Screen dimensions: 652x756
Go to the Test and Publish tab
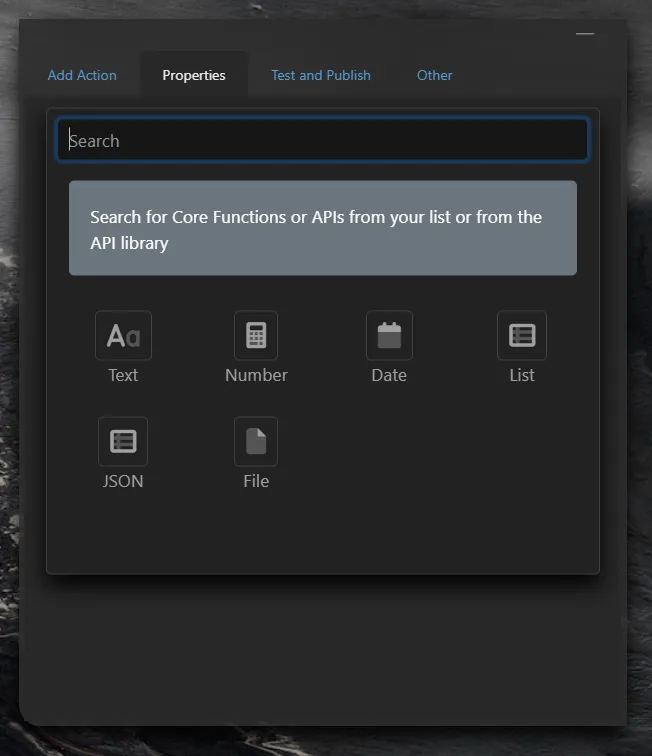pos(321,75)
